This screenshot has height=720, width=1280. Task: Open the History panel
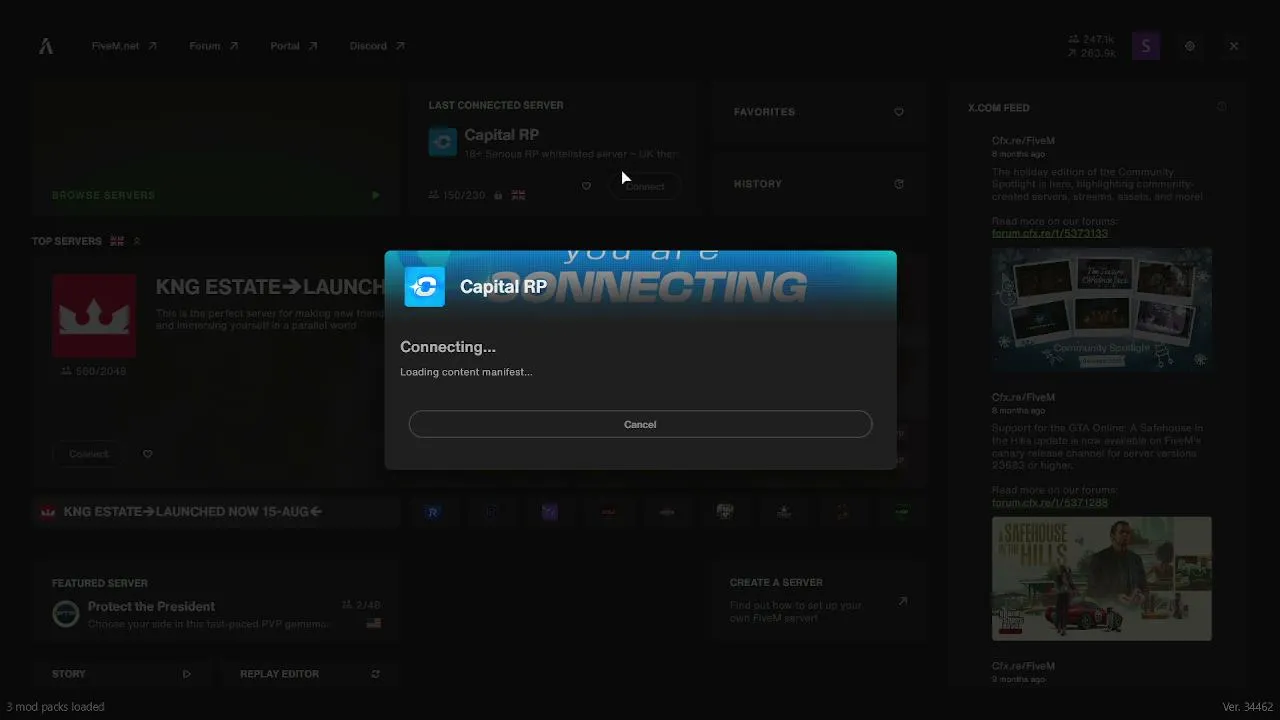pyautogui.click(x=818, y=184)
